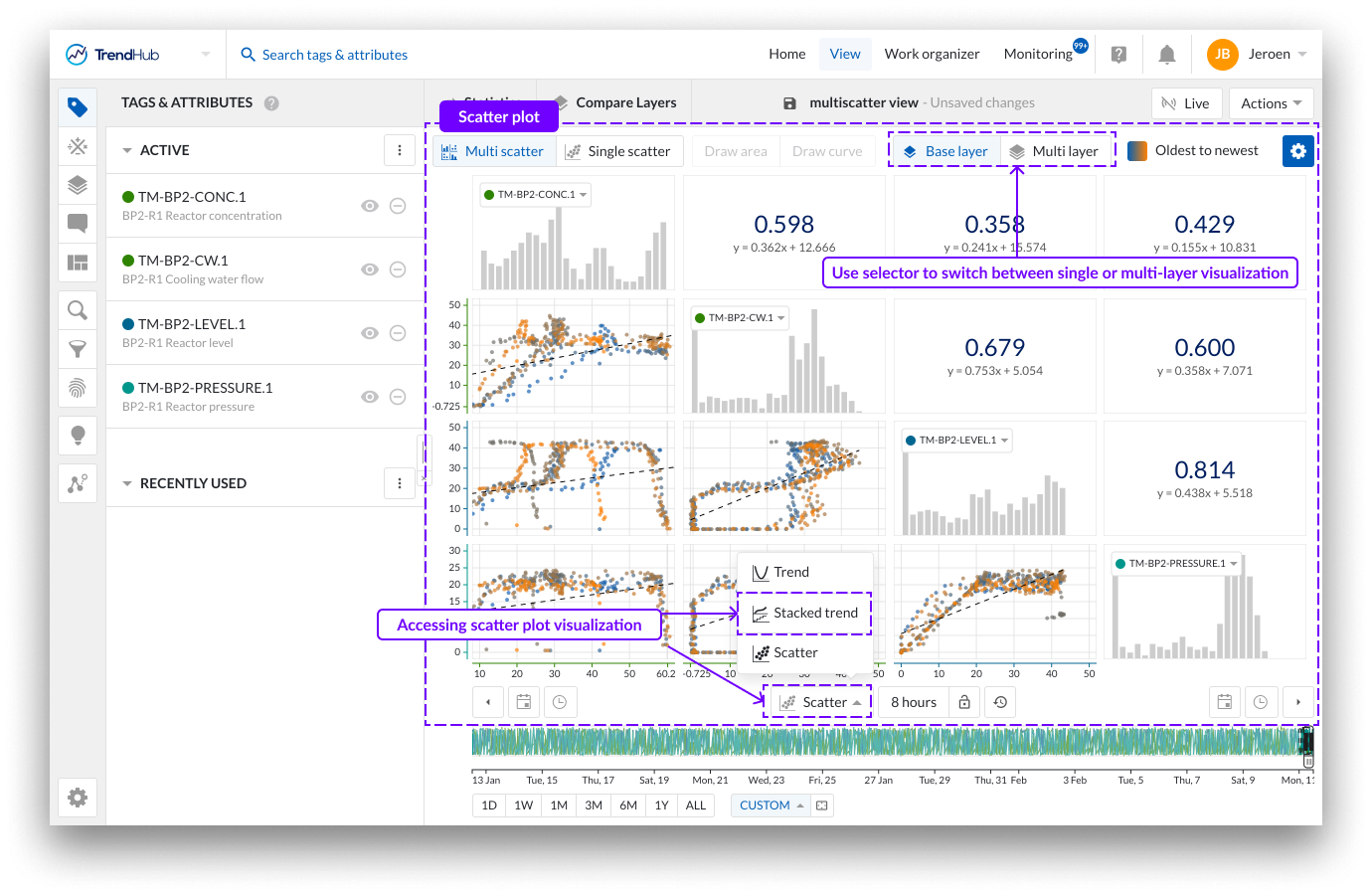Click the lock time span icon
The image size is (1372, 895).
tap(964, 702)
